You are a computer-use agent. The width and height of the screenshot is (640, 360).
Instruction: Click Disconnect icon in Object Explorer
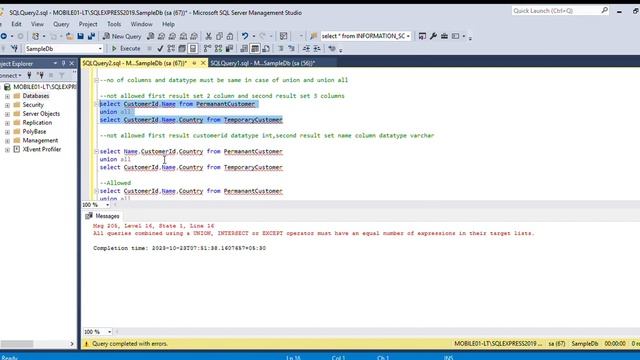40,75
